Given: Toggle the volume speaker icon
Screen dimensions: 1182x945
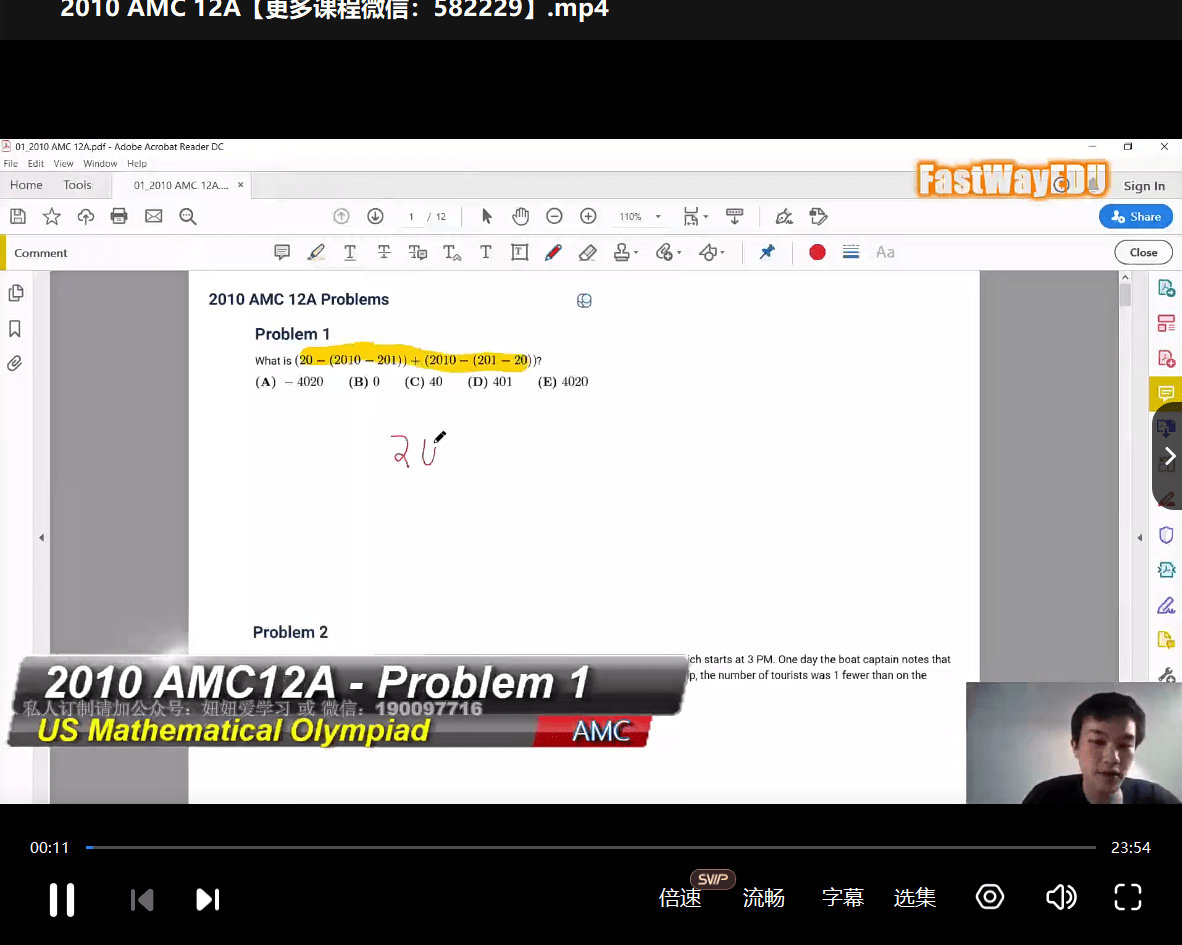Looking at the screenshot, I should (x=1061, y=898).
